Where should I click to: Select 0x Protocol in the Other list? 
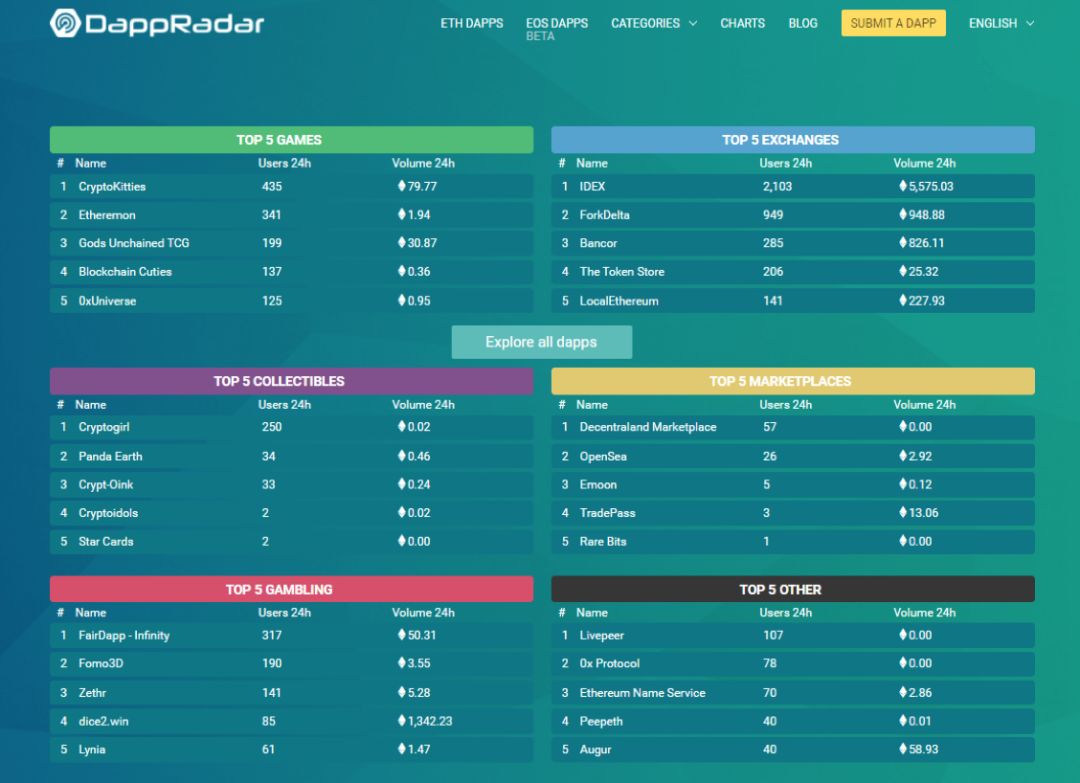[x=610, y=663]
